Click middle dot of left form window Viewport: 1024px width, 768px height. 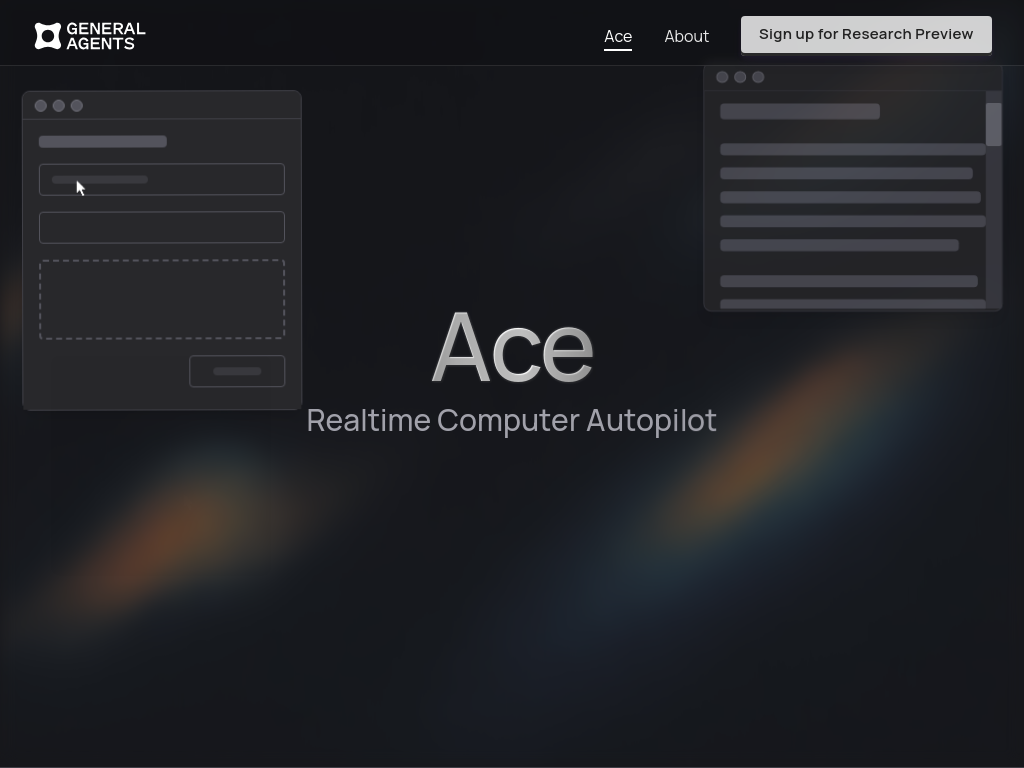(x=59, y=106)
